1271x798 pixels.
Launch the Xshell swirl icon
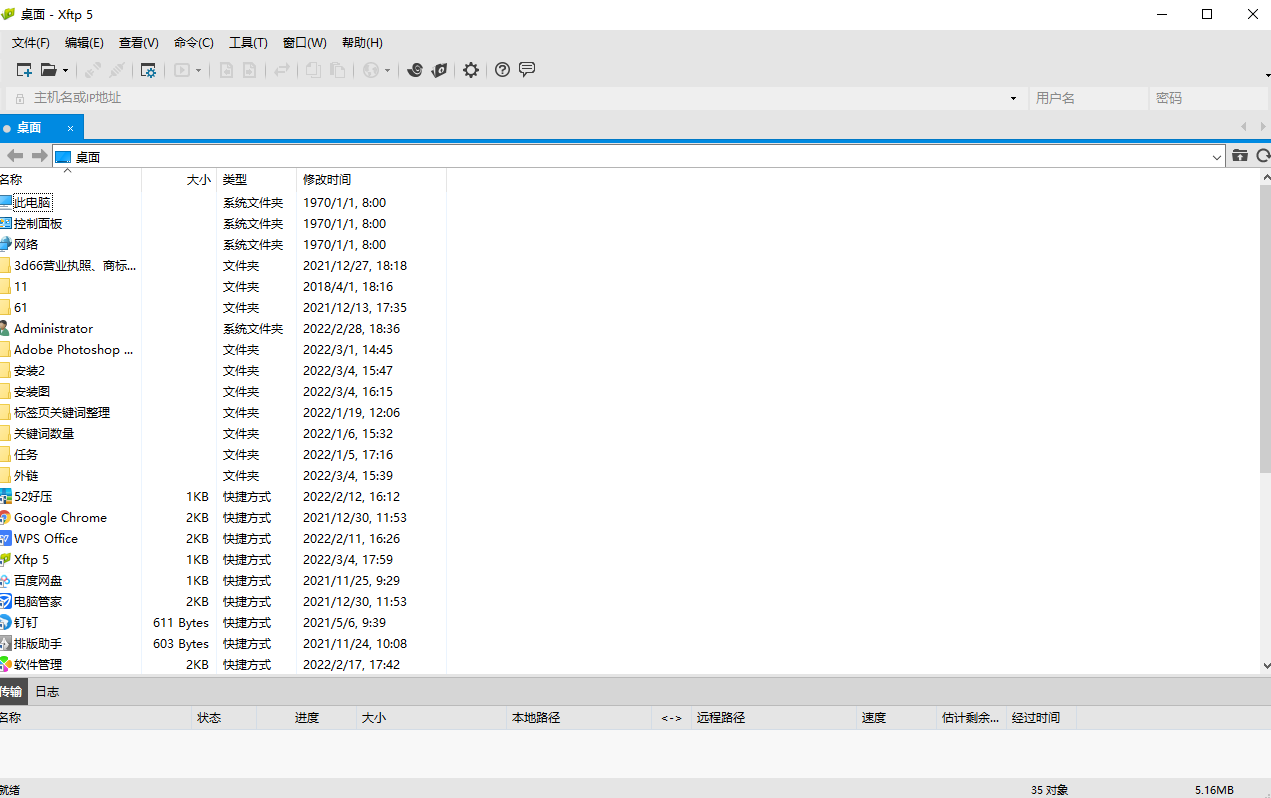coord(415,70)
